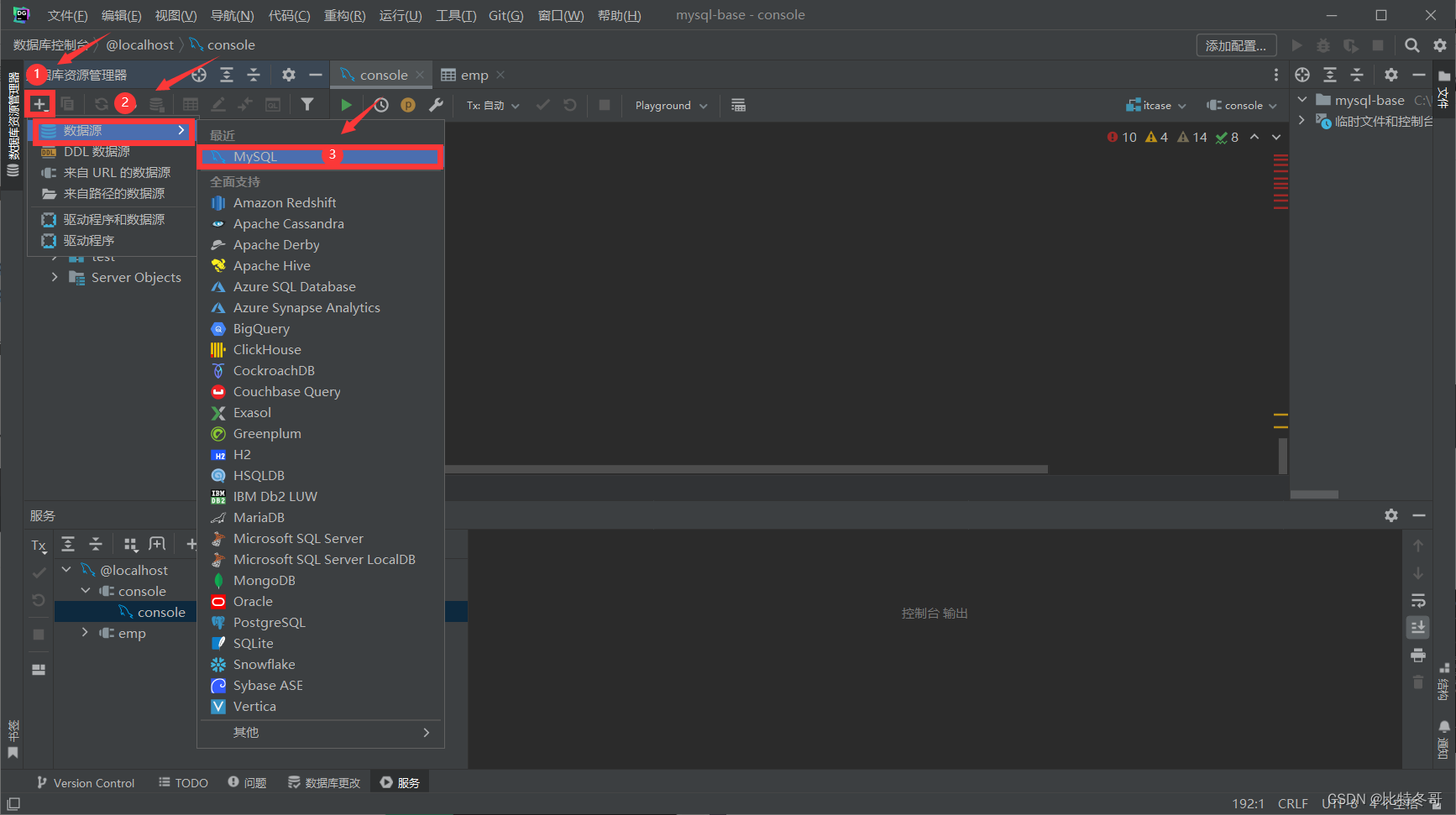Click the explain plan orange icon
This screenshot has height=815, width=1456.
tap(408, 105)
